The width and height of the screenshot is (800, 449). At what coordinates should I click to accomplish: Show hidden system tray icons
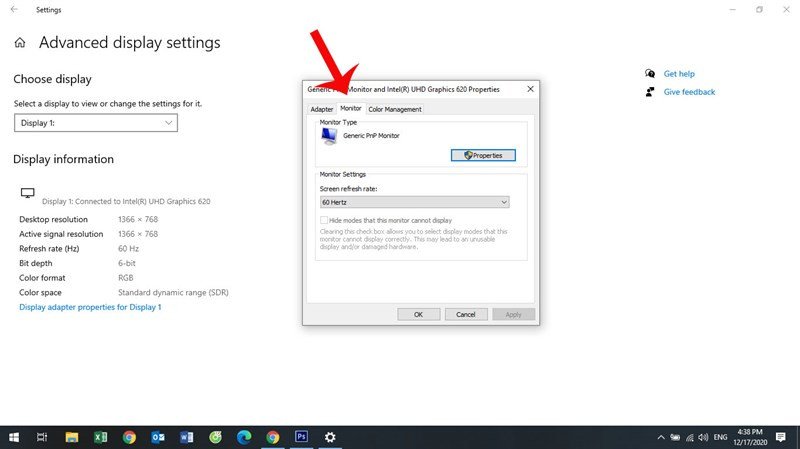660,437
